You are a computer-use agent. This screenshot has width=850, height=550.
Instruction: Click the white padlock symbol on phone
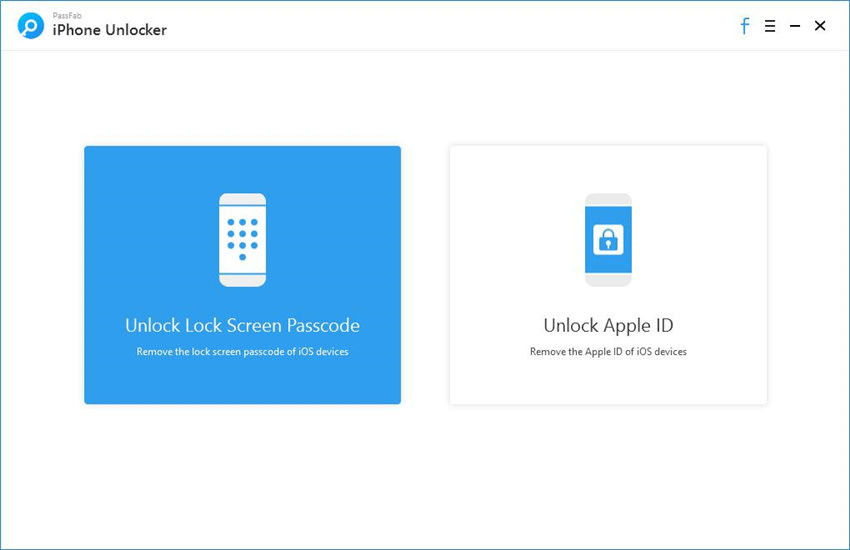click(608, 239)
